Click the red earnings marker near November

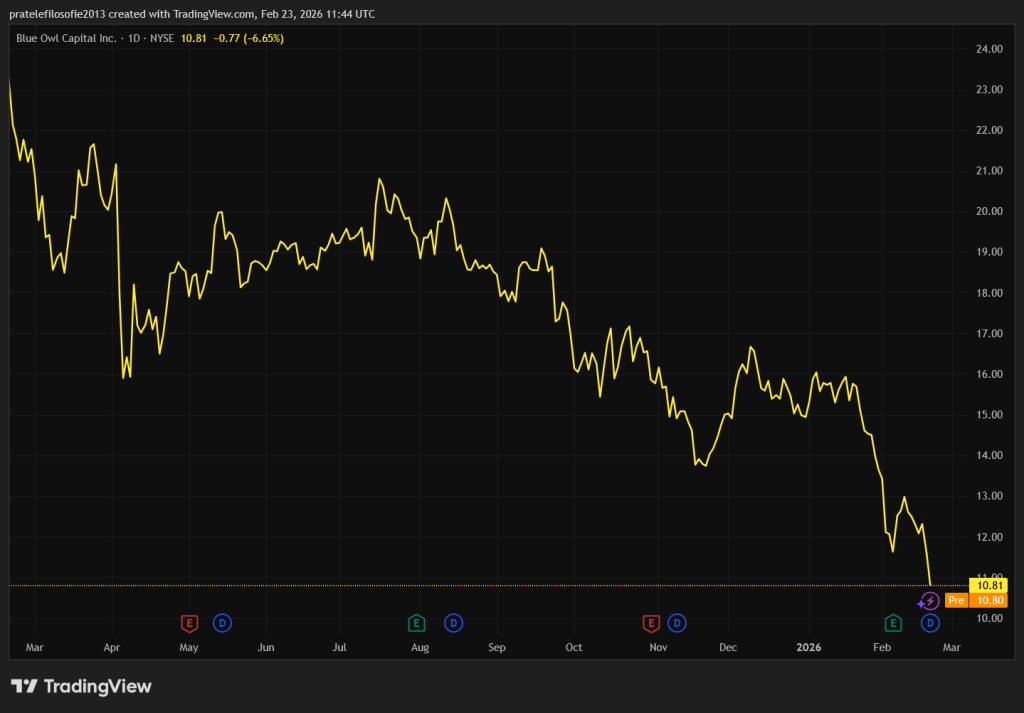651,623
